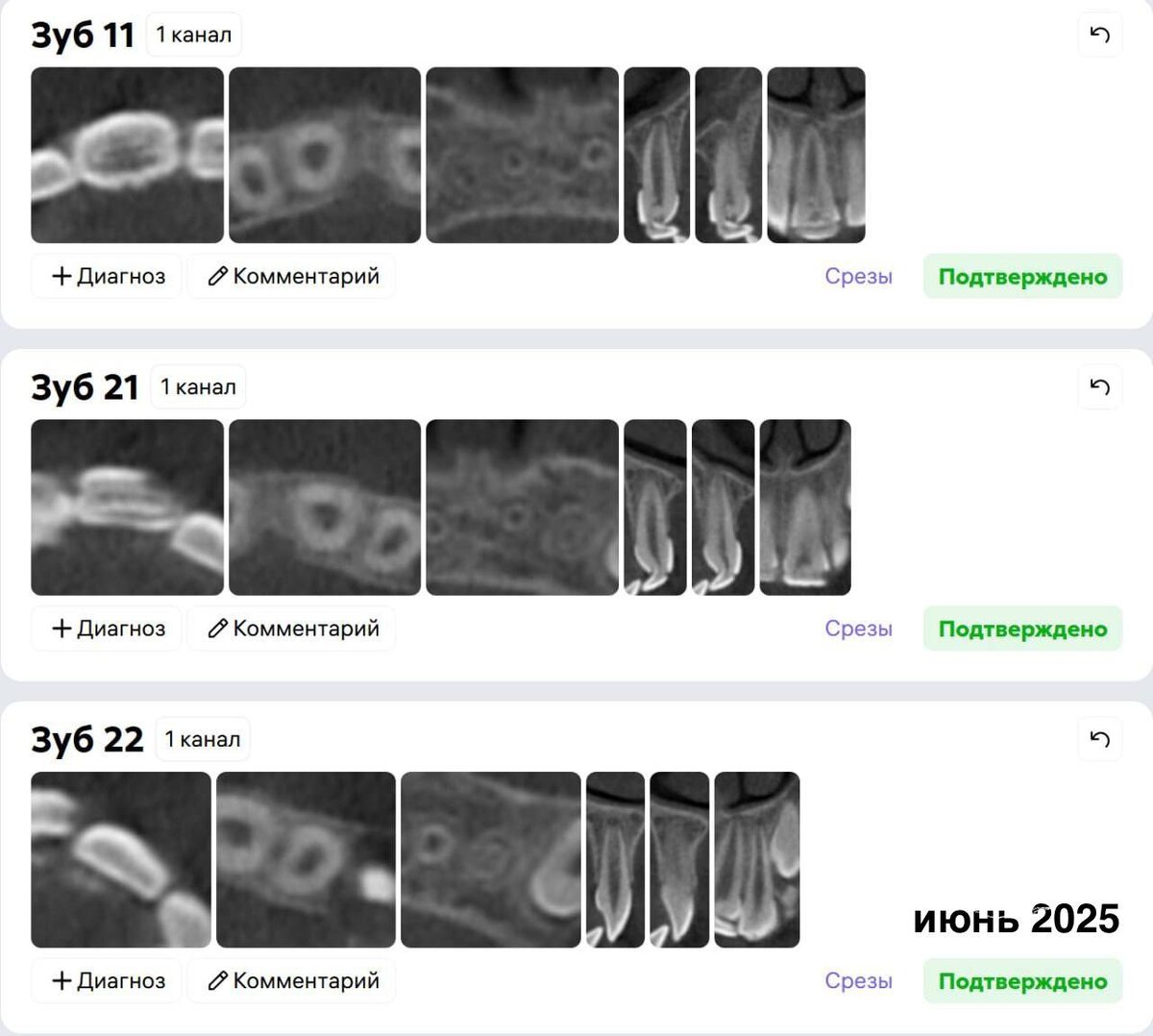Click the undo arrow icon for Зуб 22

tap(1100, 739)
